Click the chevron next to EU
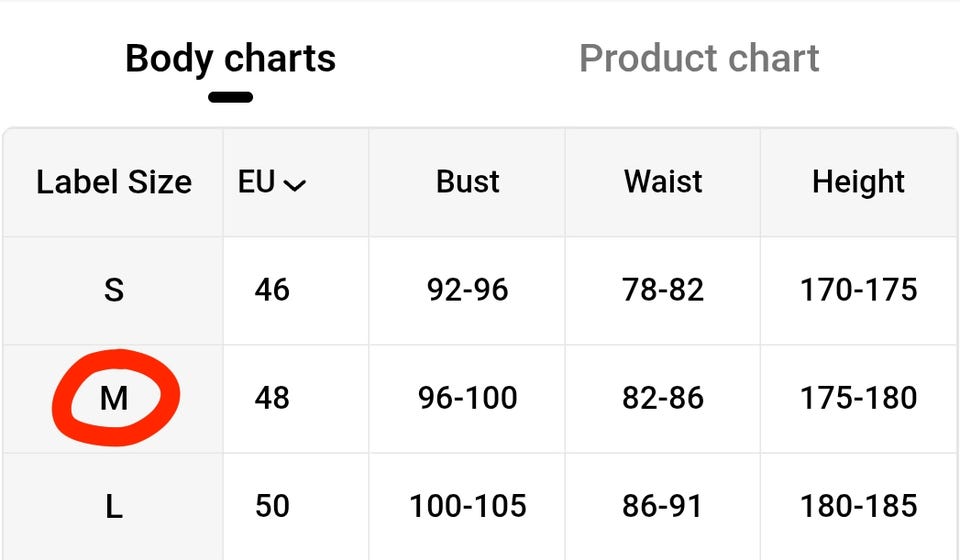 tap(294, 184)
